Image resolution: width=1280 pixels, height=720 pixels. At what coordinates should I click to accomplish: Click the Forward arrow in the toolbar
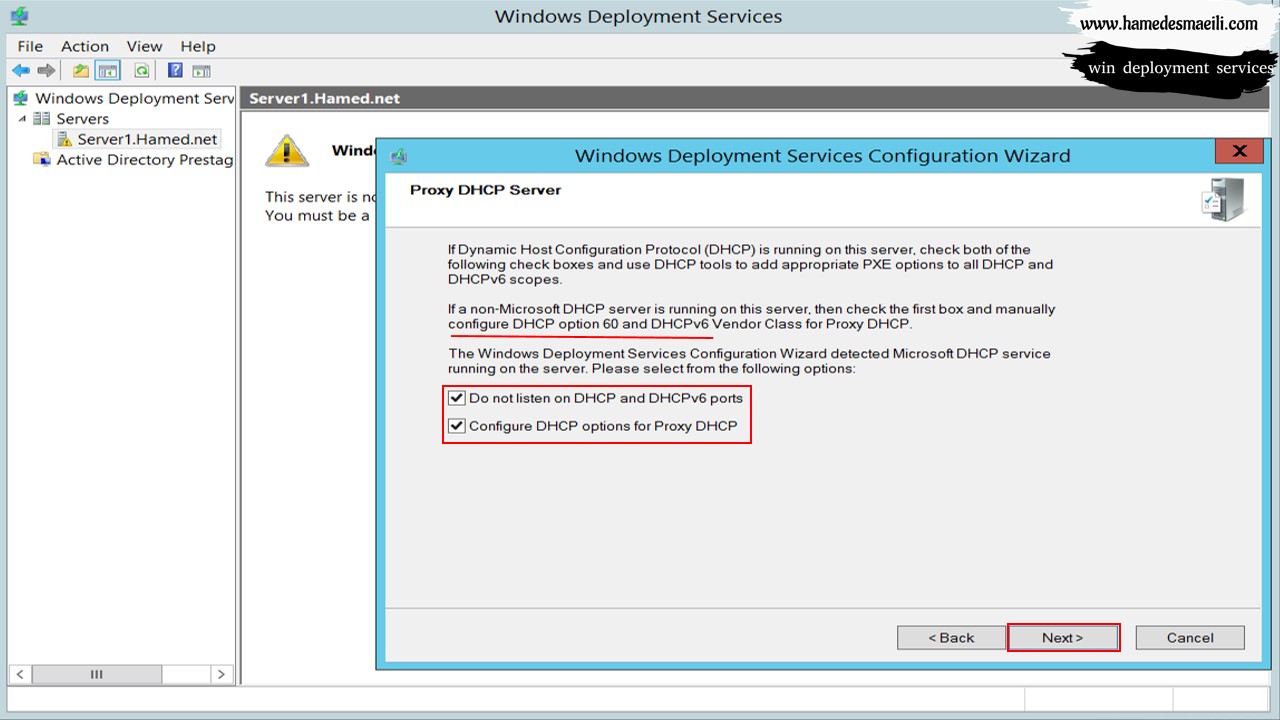point(46,71)
